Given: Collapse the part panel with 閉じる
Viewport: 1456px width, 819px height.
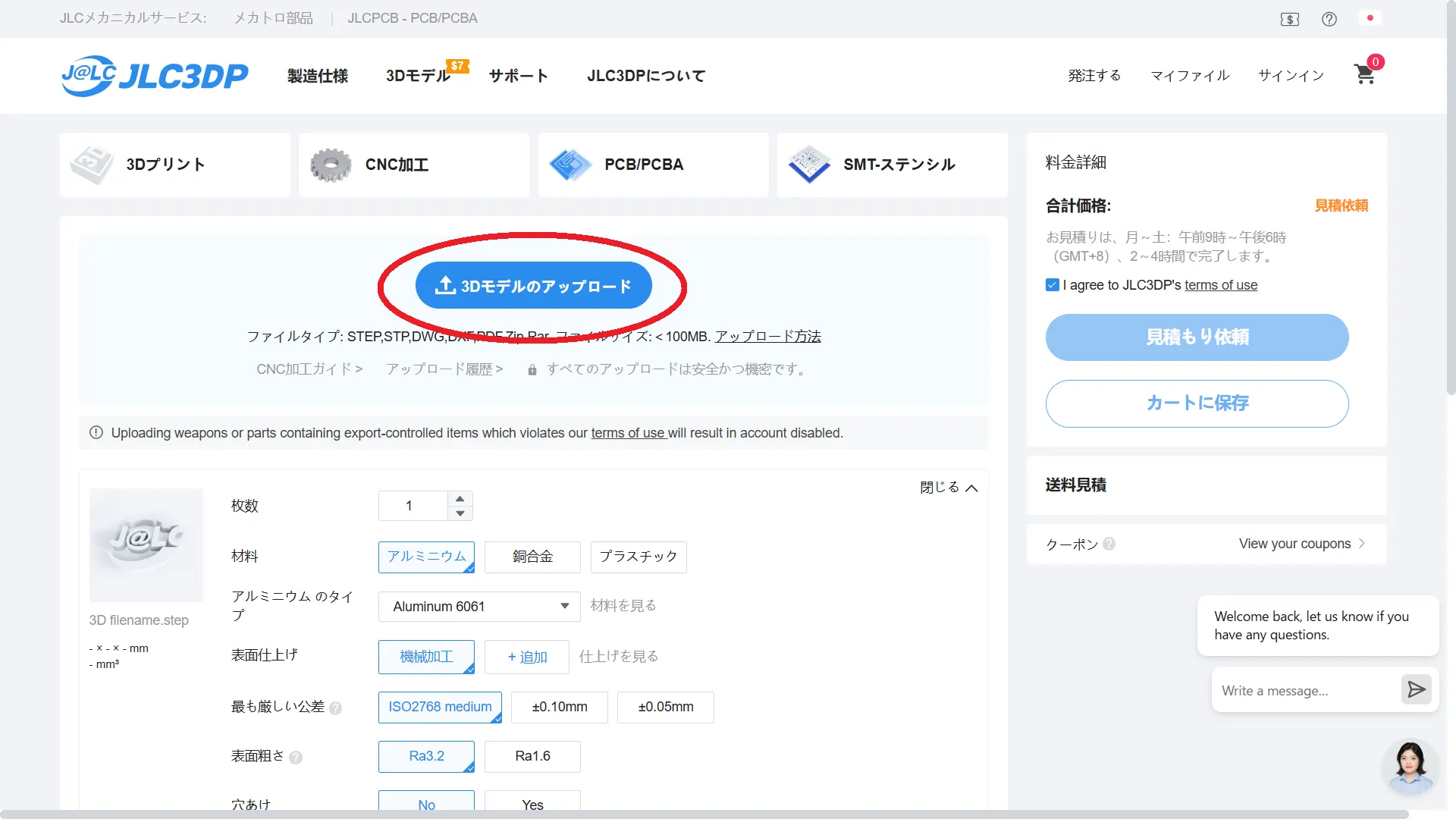Looking at the screenshot, I should click(x=949, y=488).
